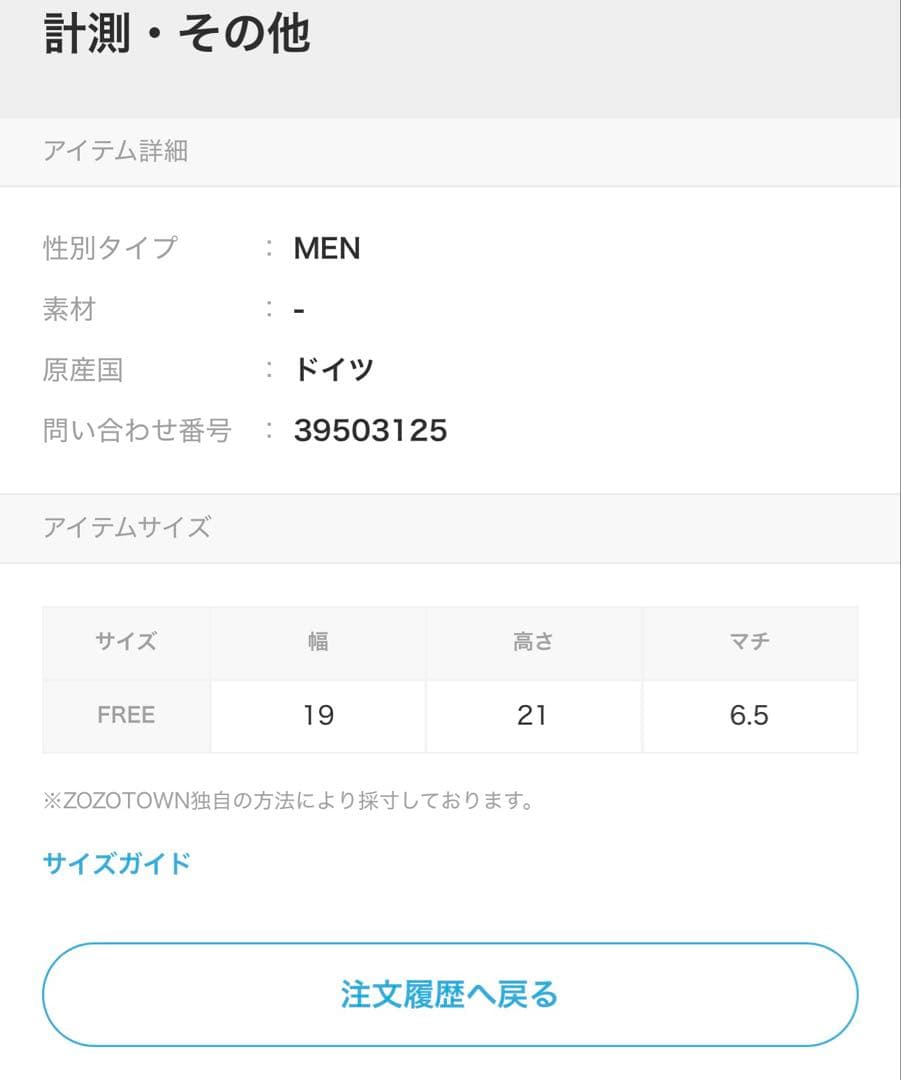The image size is (901, 1080).
Task: Open the サイズガイド link
Action: tap(116, 863)
